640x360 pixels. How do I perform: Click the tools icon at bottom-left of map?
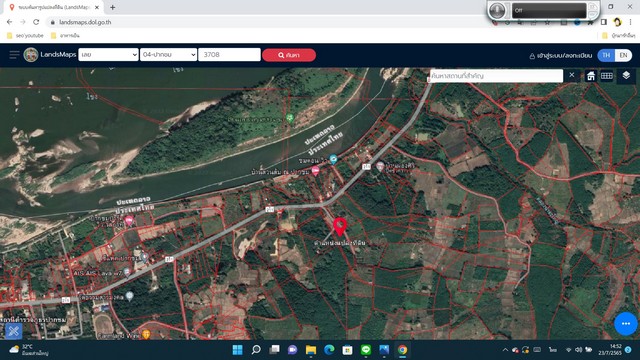(x=13, y=331)
